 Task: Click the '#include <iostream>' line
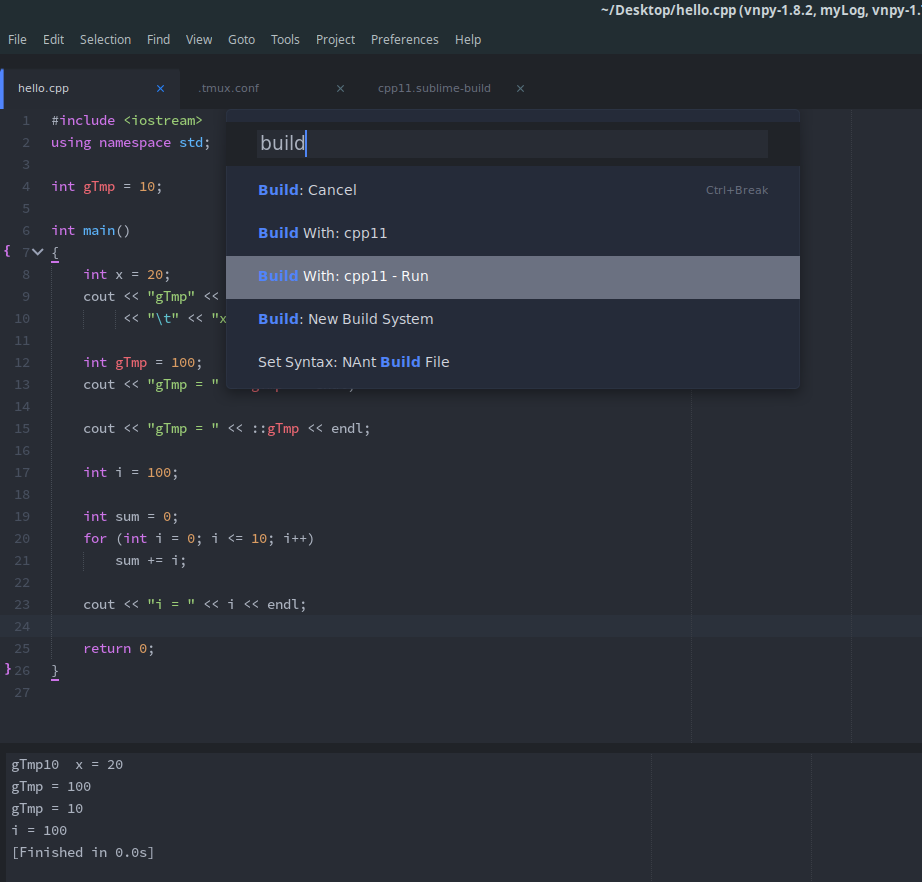pyautogui.click(x=126, y=121)
